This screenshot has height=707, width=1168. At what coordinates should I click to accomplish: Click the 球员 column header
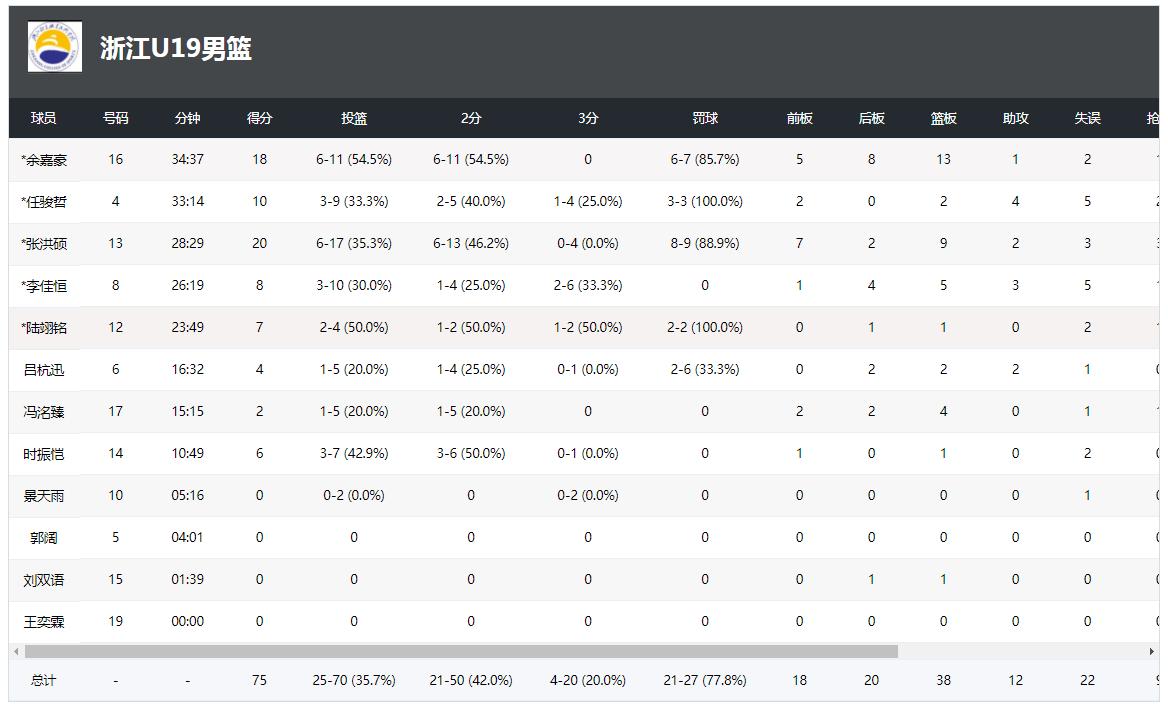[44, 118]
